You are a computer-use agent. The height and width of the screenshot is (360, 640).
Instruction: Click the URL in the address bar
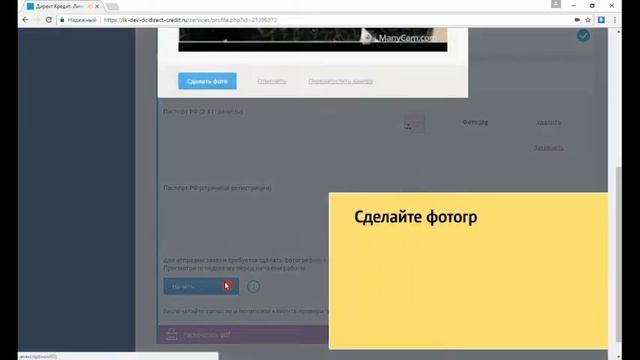point(190,20)
